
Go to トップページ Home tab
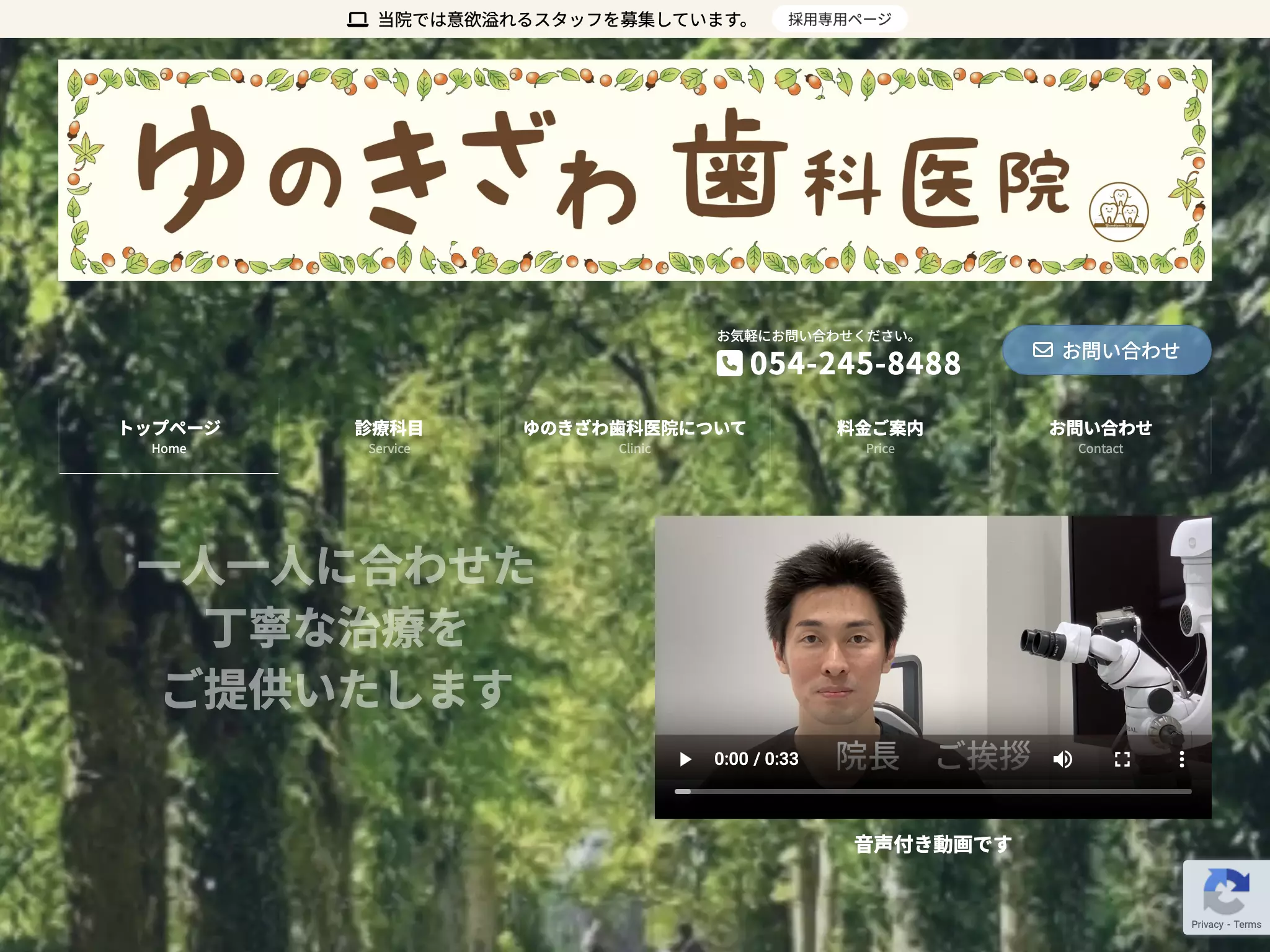pyautogui.click(x=169, y=436)
